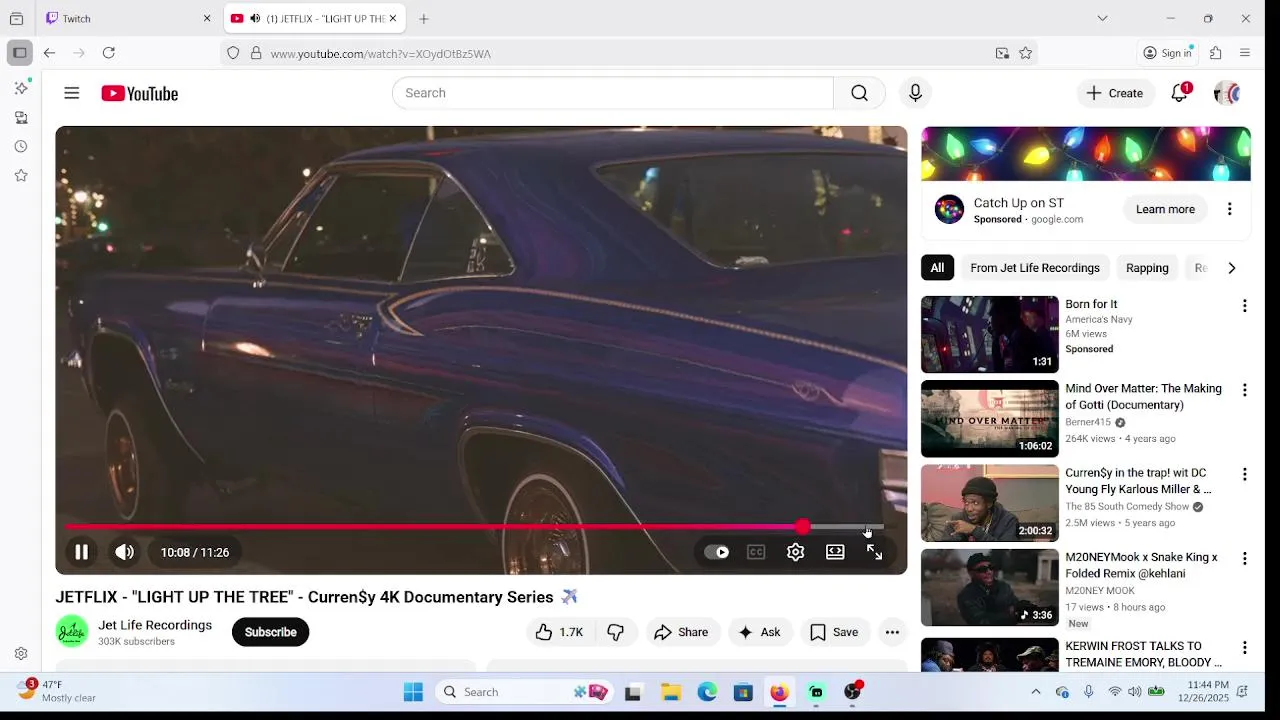List all tabs dropdown arrow

click(x=1102, y=18)
